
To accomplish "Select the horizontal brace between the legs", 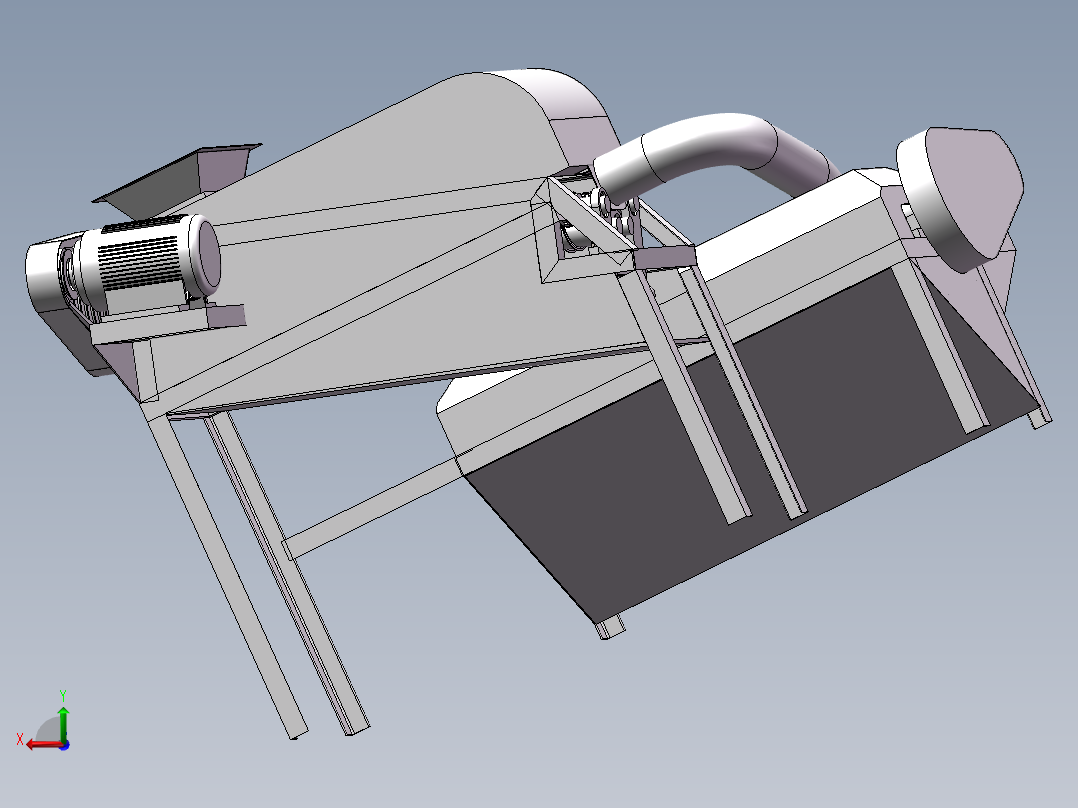I will [373, 507].
